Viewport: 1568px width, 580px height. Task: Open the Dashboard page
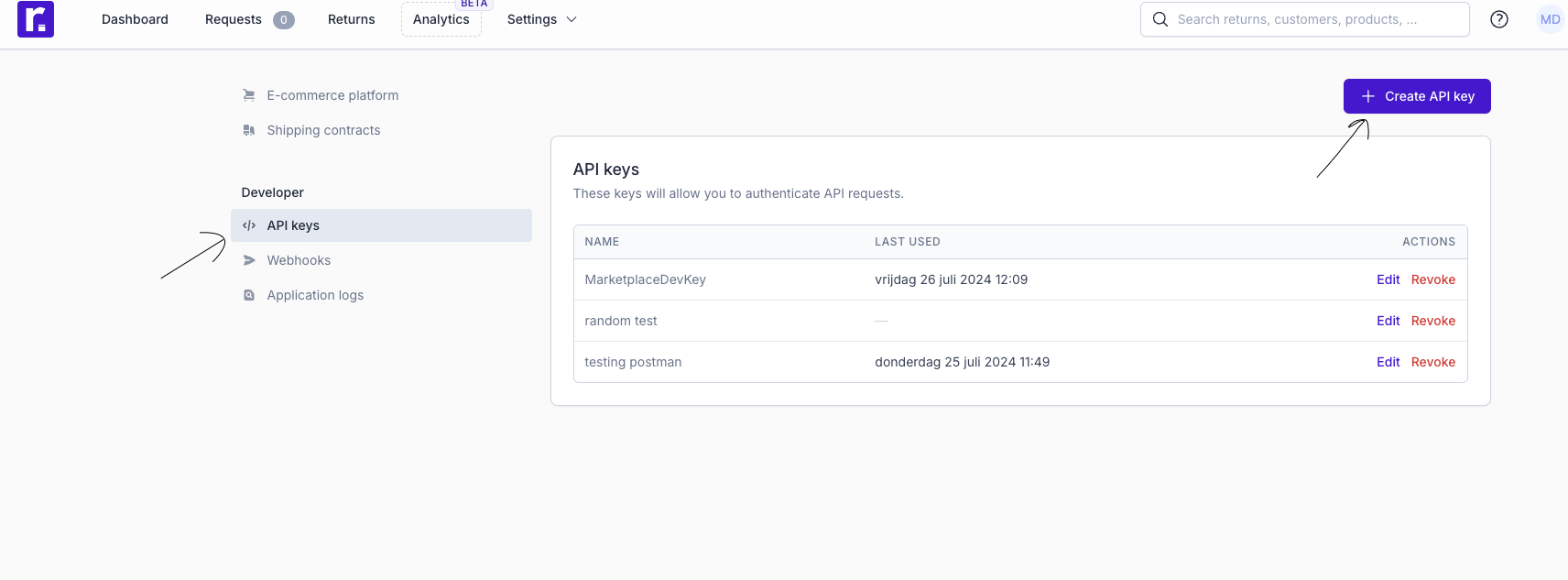[135, 19]
